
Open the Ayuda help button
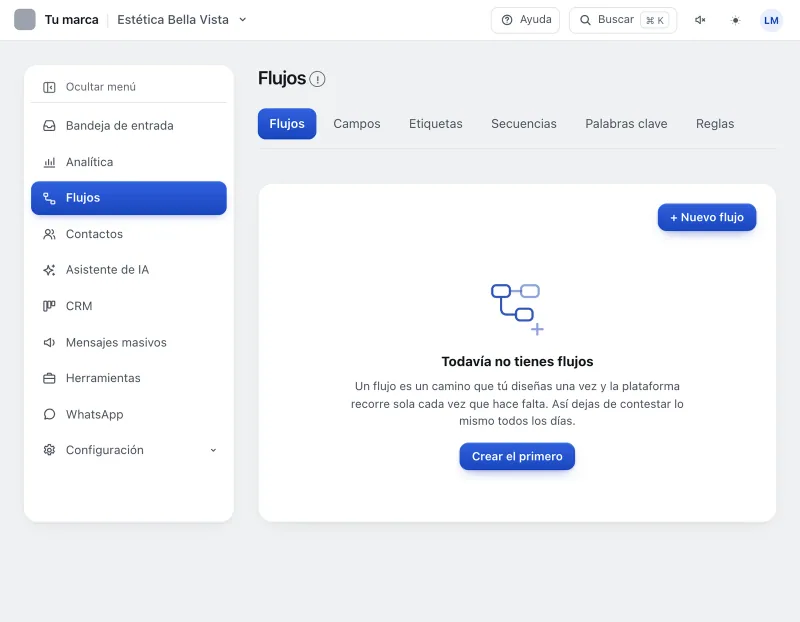(525, 20)
